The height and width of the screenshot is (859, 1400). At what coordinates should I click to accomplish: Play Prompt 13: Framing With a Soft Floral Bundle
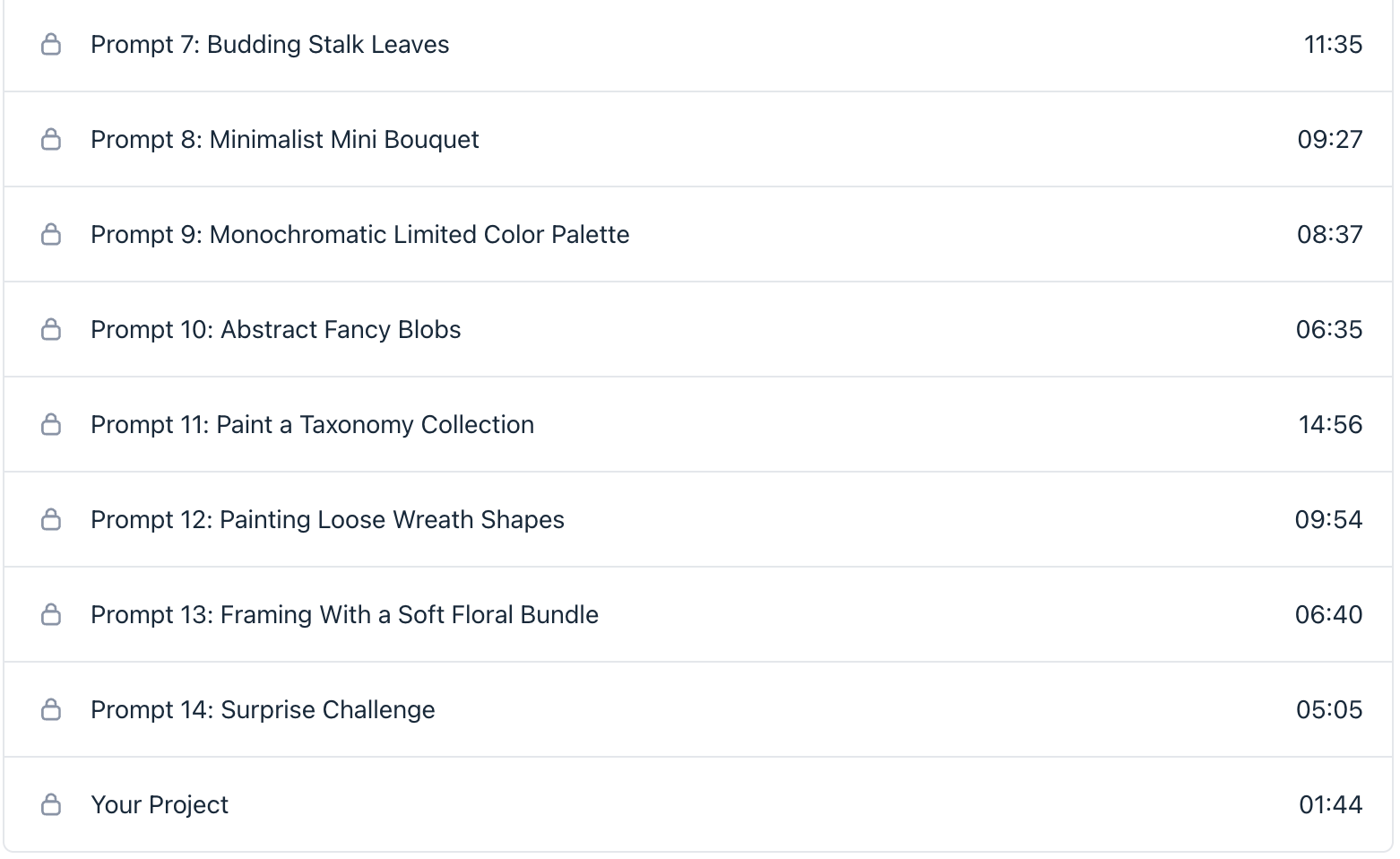coord(344,615)
